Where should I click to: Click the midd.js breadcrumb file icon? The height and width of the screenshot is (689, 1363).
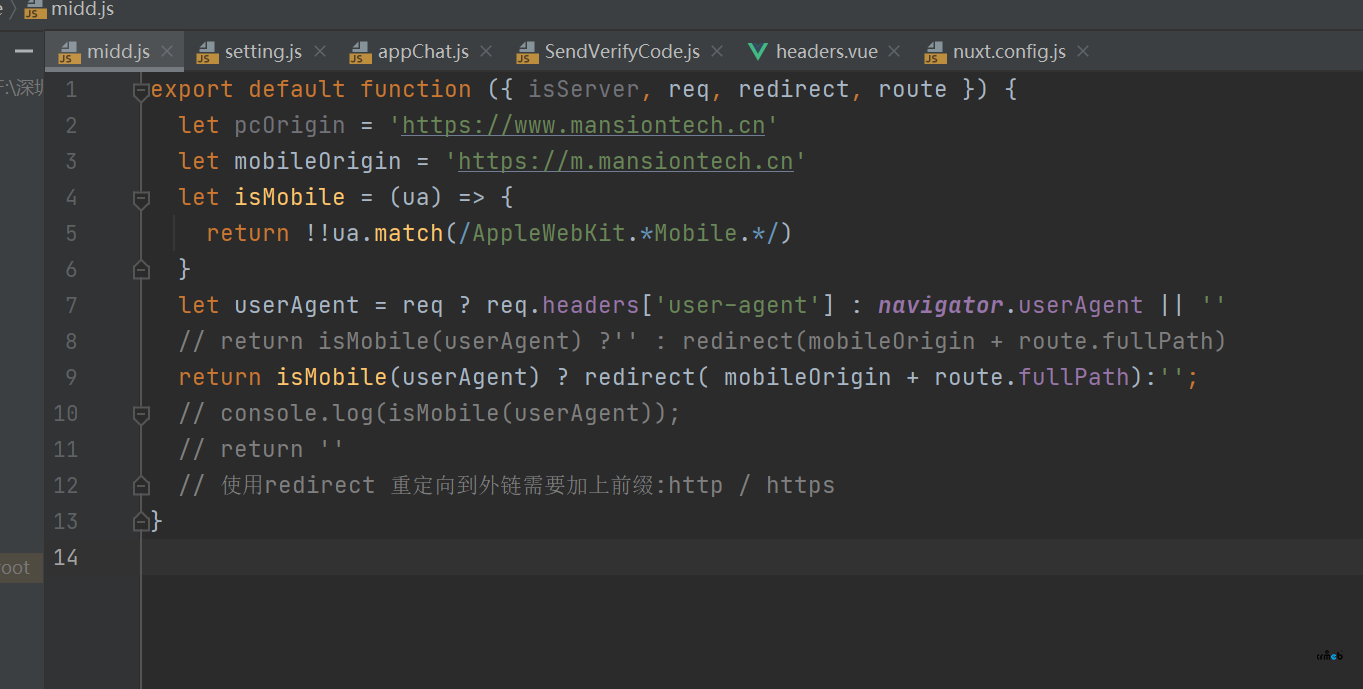[34, 10]
